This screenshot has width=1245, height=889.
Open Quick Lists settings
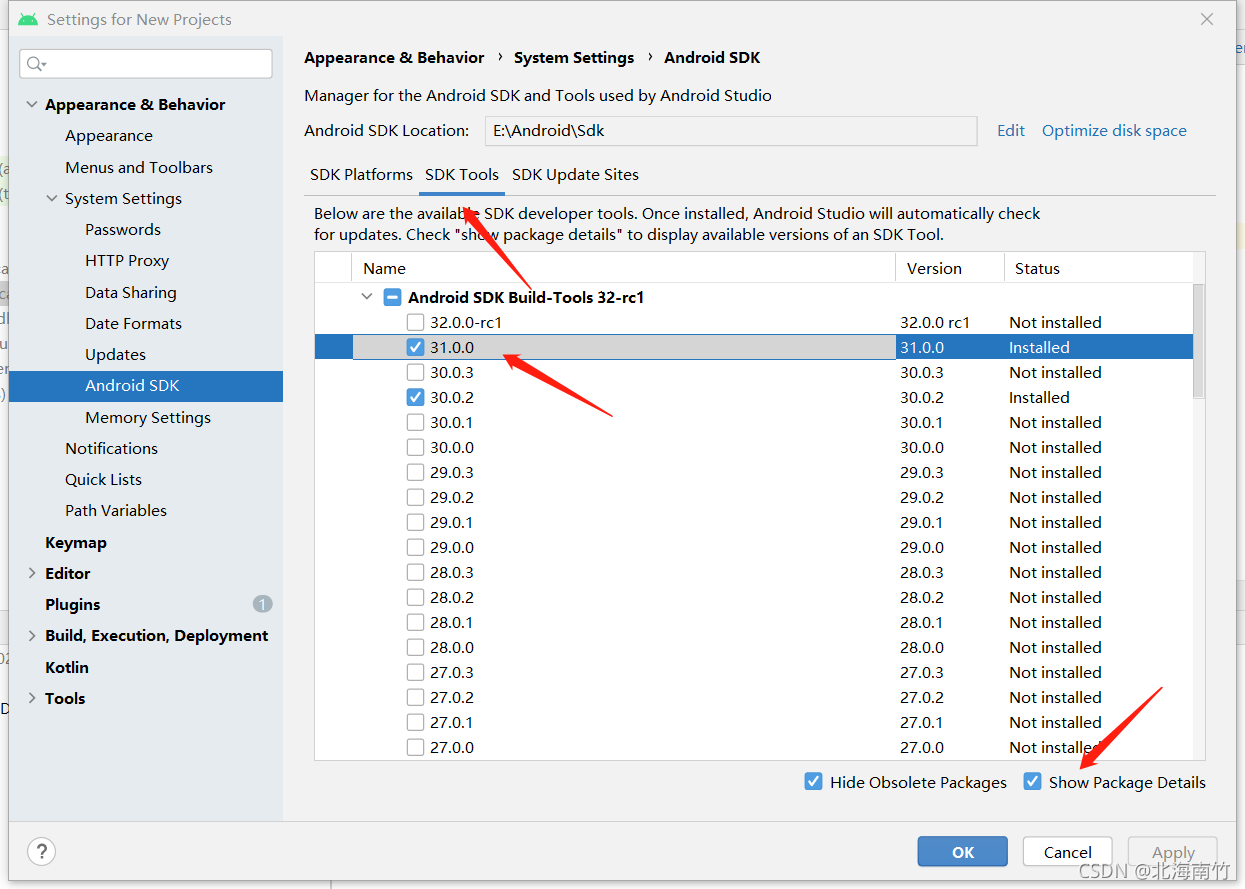coord(103,479)
